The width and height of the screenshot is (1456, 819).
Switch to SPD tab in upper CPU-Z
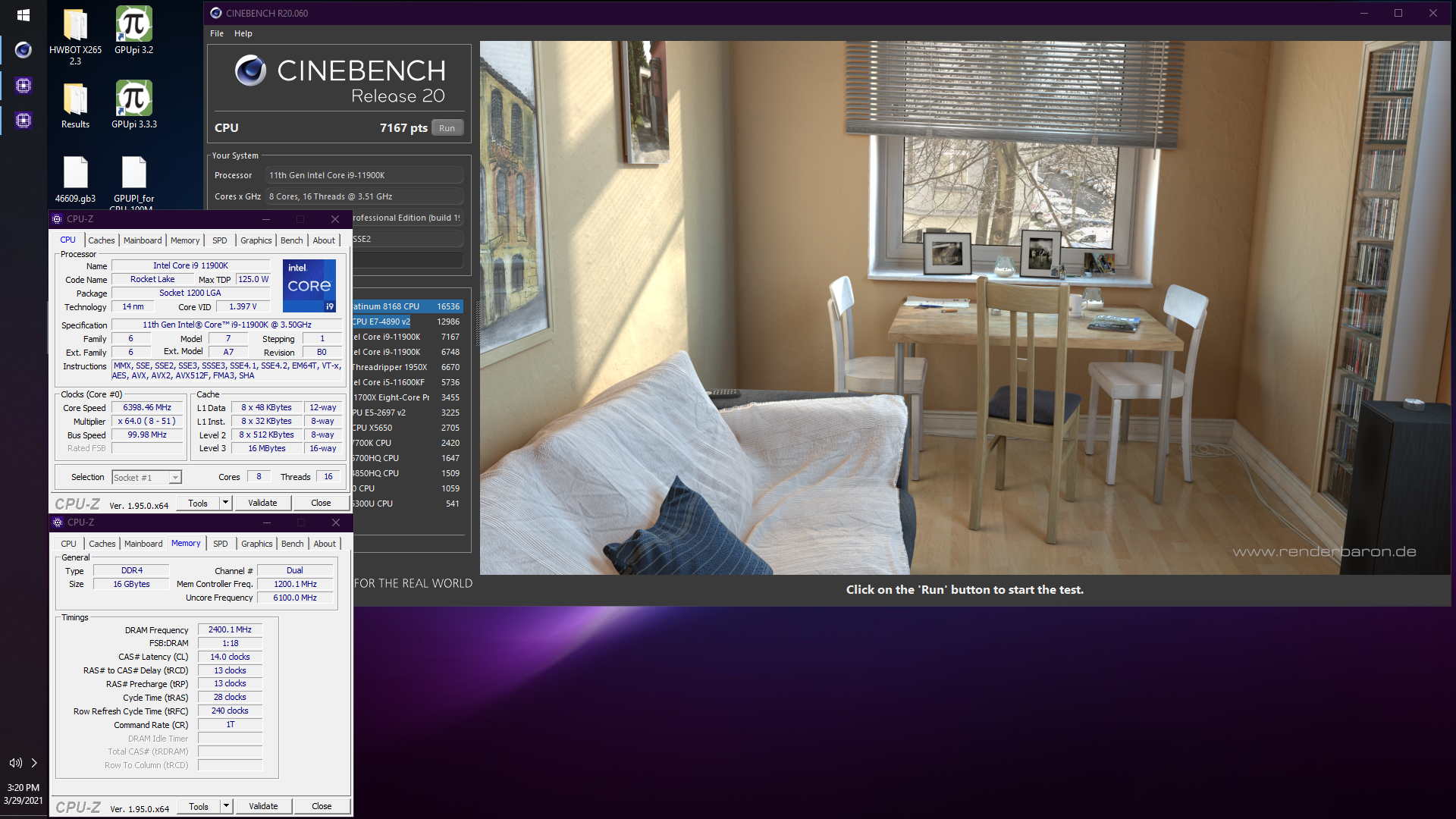click(x=220, y=240)
